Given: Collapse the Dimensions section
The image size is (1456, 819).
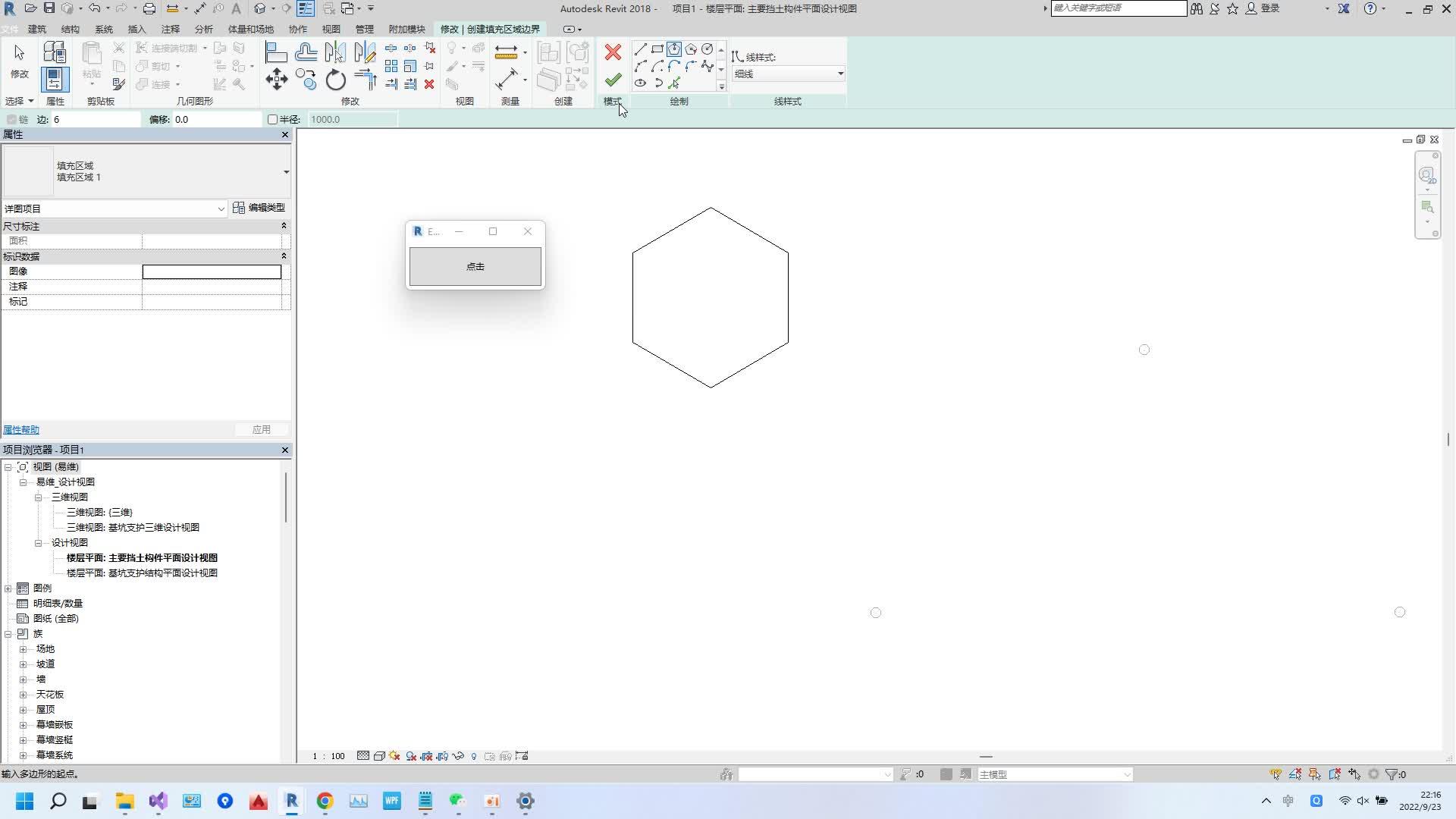Looking at the screenshot, I should tap(284, 226).
